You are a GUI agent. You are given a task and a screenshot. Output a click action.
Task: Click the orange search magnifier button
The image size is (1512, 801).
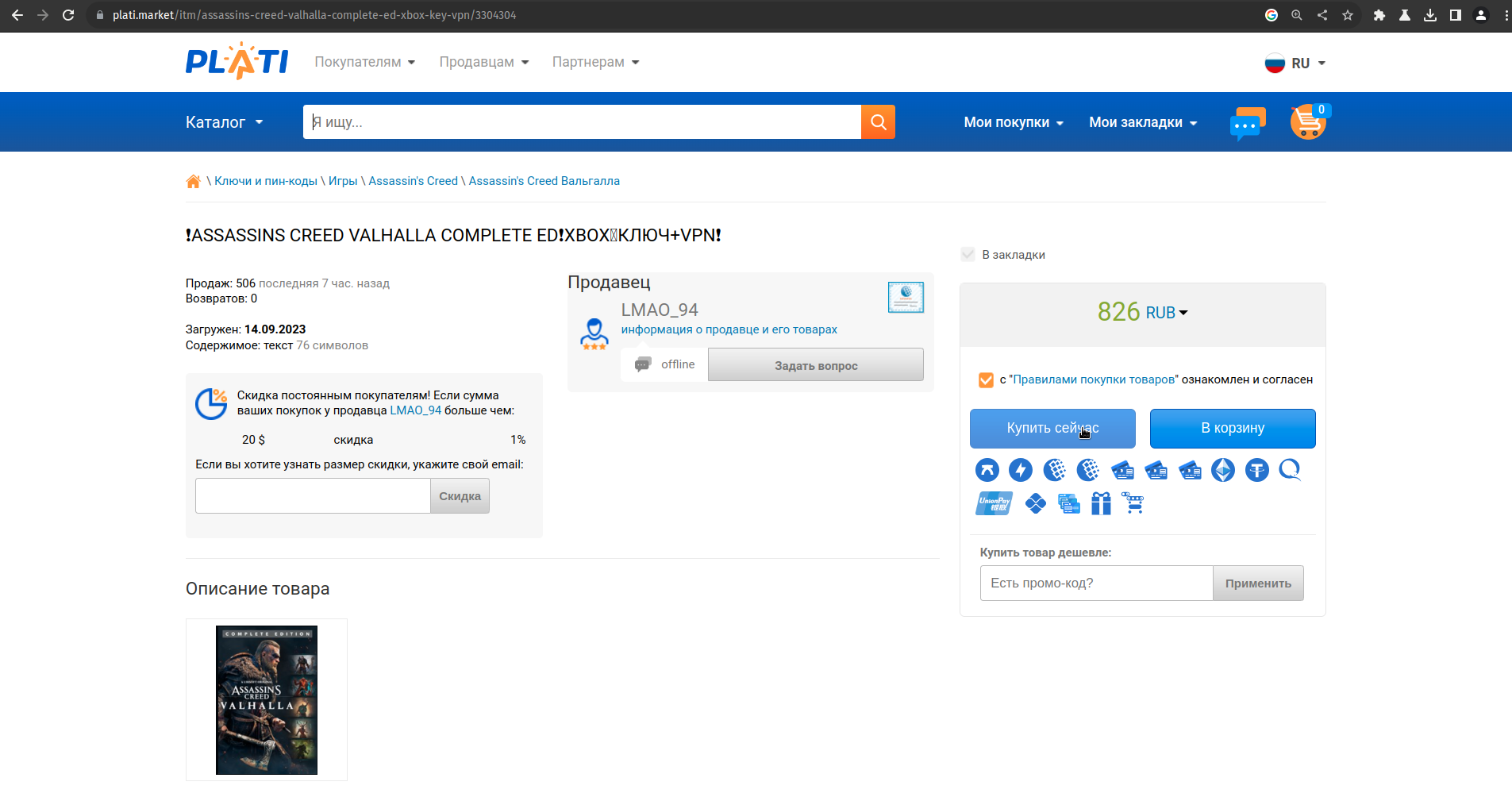tap(878, 121)
